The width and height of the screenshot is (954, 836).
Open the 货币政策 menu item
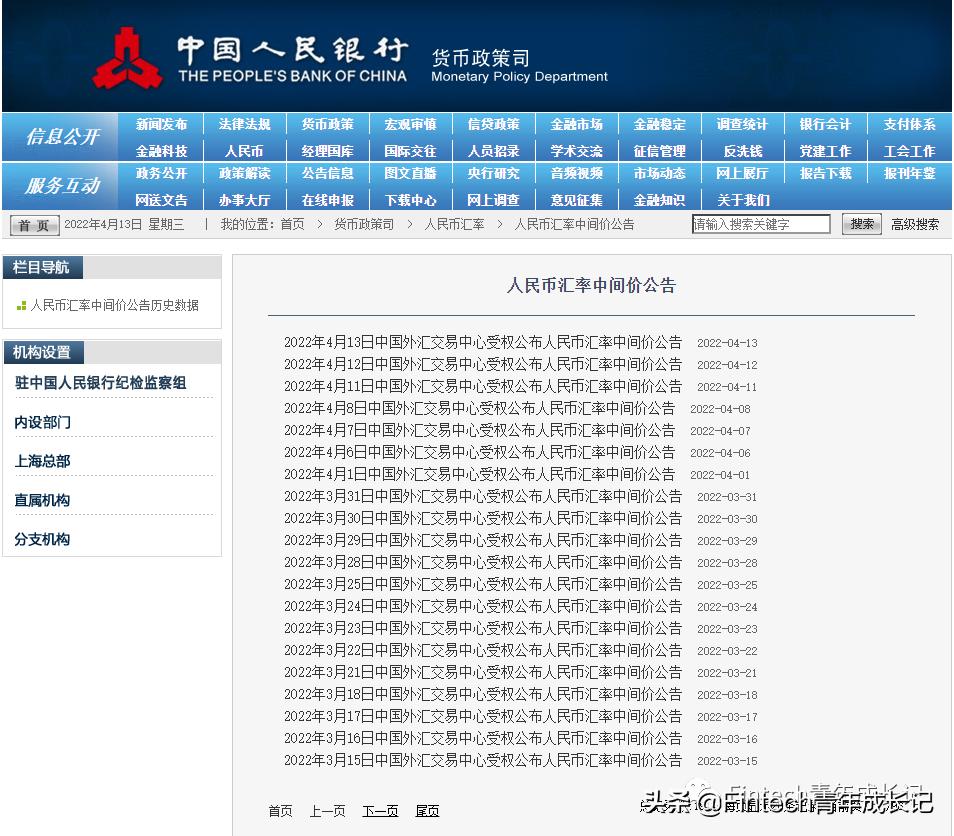pos(327,124)
